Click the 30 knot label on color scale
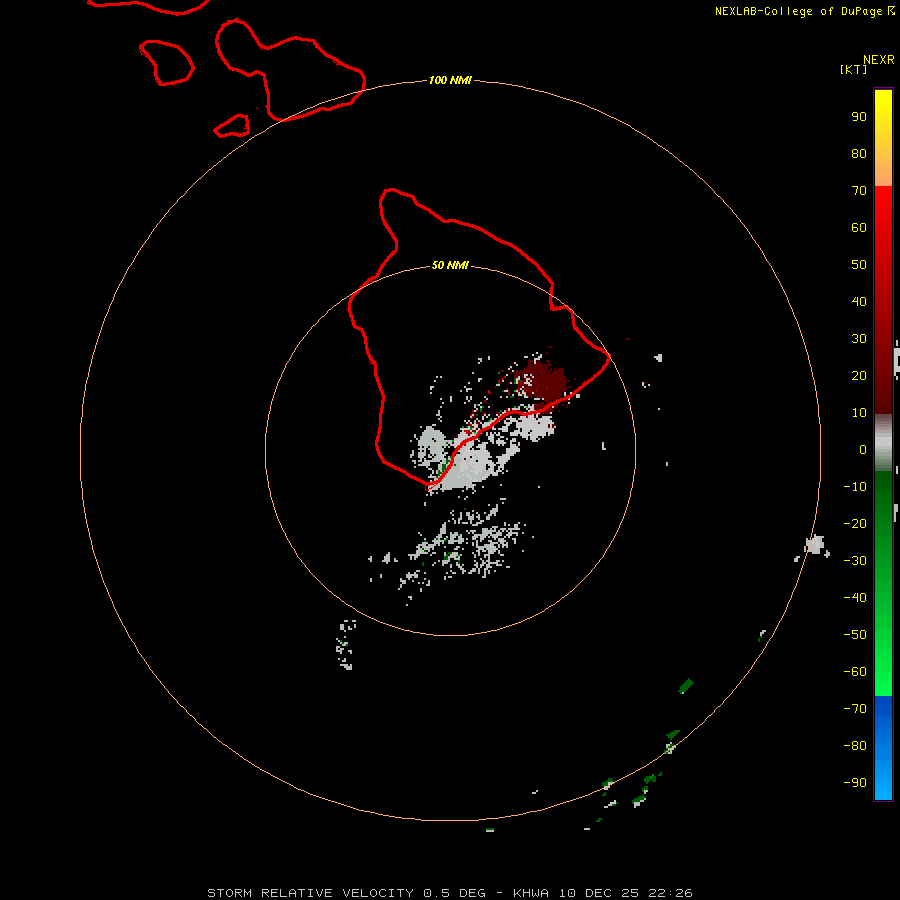This screenshot has width=900, height=900. tap(859, 339)
